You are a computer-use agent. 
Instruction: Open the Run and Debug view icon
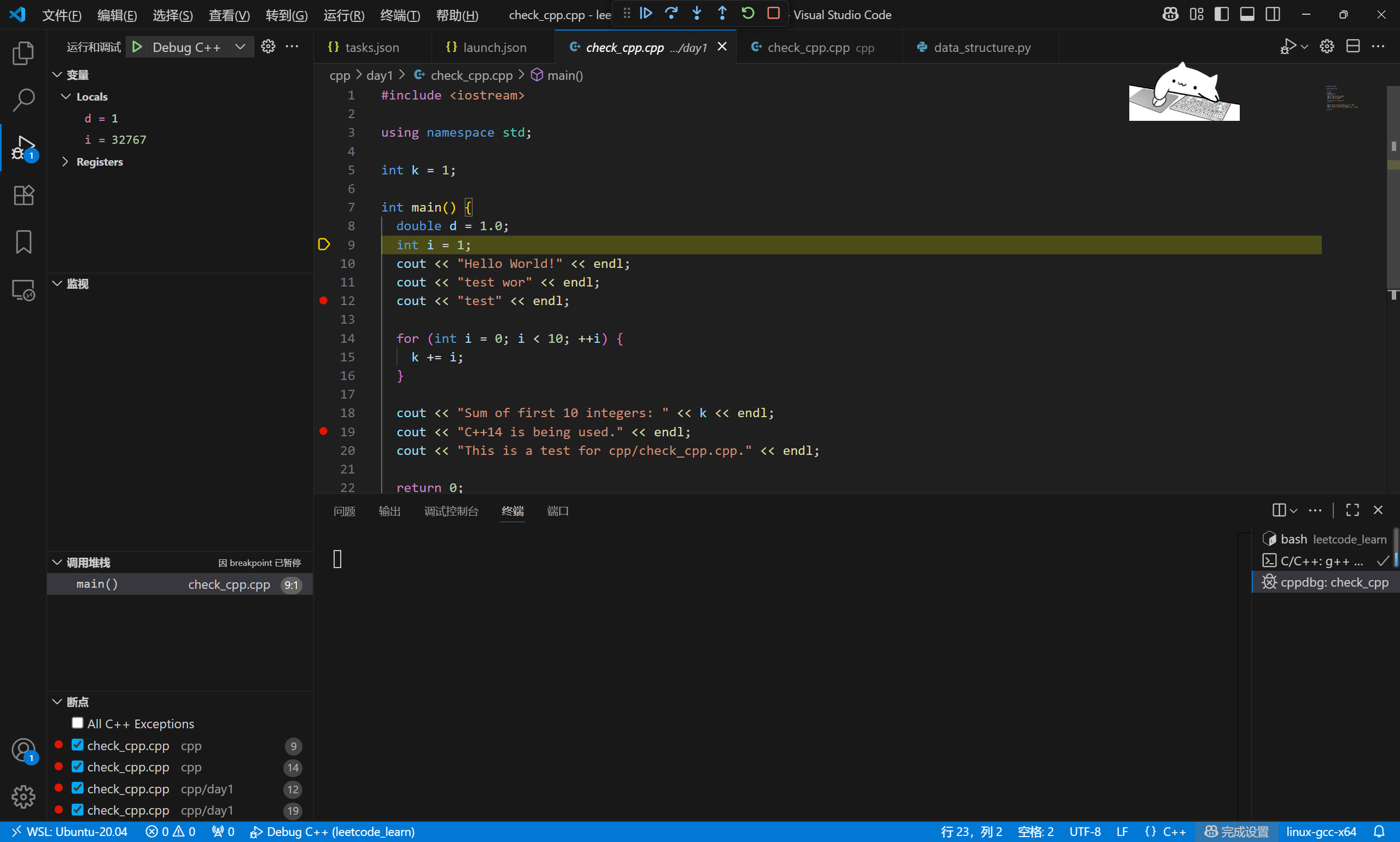(24, 148)
